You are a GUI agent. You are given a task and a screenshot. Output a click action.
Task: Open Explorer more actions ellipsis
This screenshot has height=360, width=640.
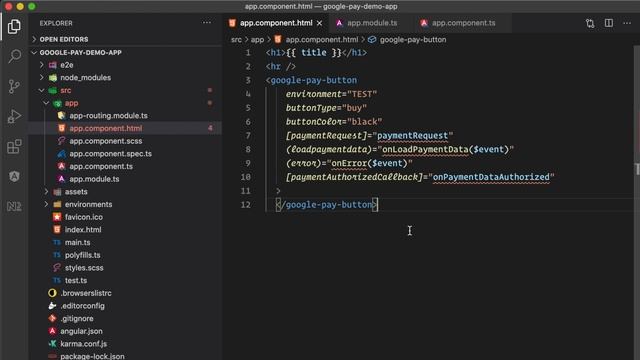pos(207,23)
